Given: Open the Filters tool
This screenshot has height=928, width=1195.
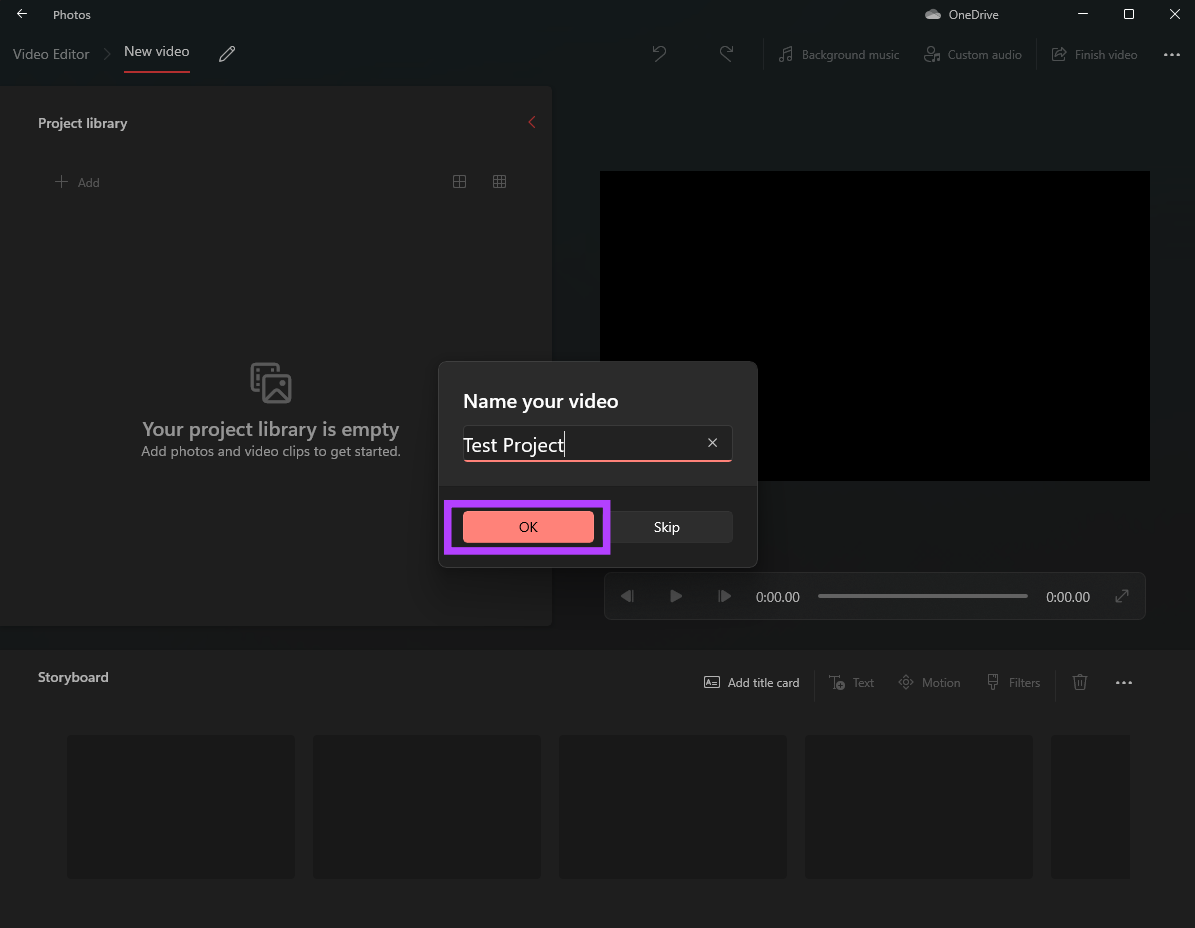Looking at the screenshot, I should click(x=1013, y=682).
